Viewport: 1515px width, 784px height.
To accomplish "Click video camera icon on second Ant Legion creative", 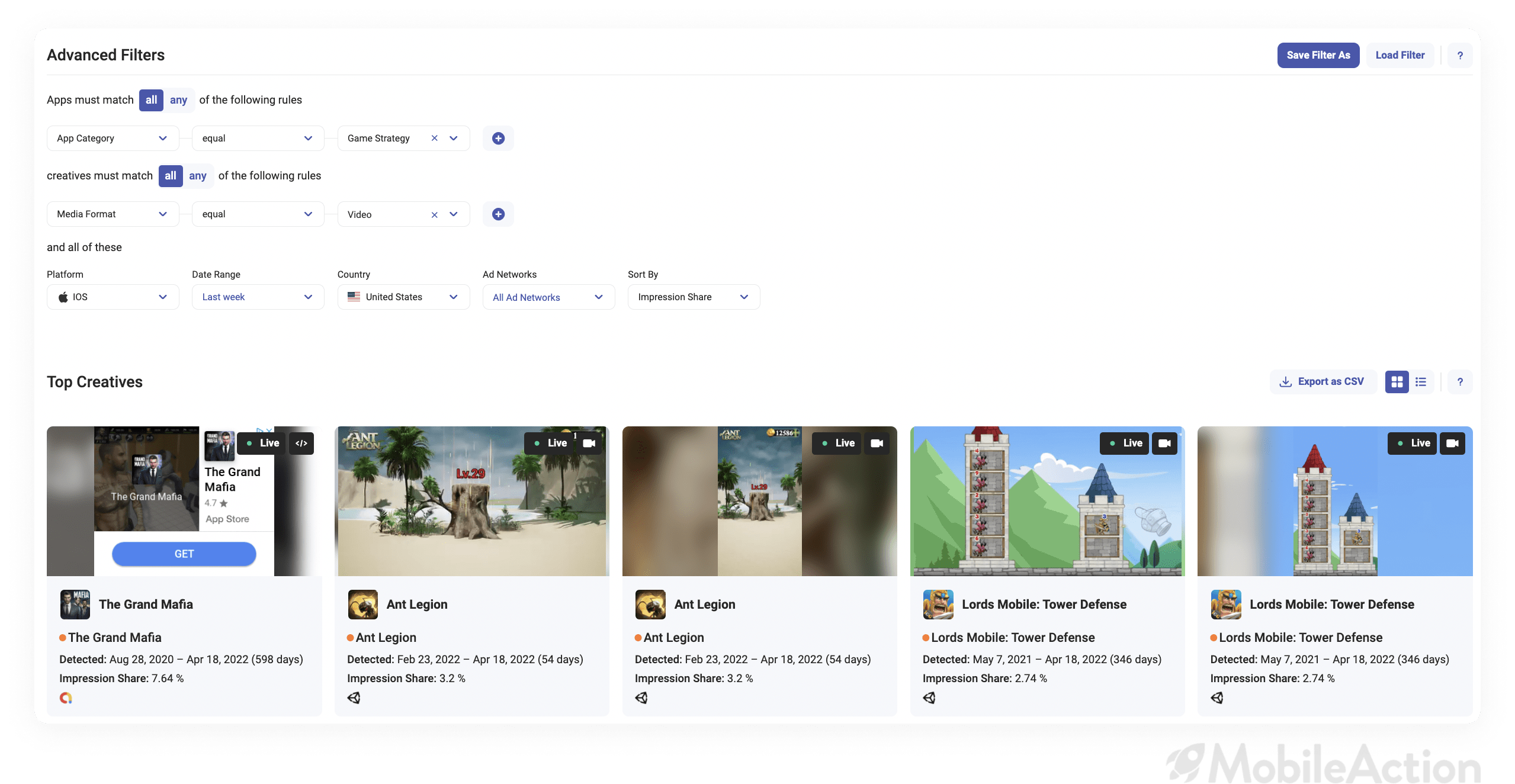I will [877, 443].
